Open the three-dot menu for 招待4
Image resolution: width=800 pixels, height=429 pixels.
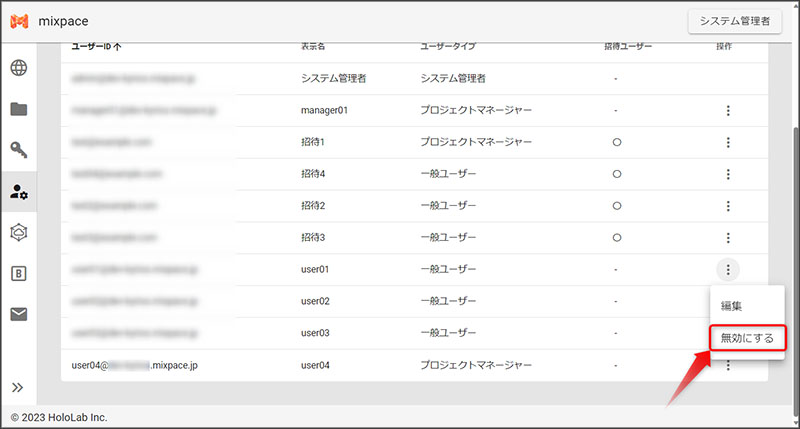[728, 174]
